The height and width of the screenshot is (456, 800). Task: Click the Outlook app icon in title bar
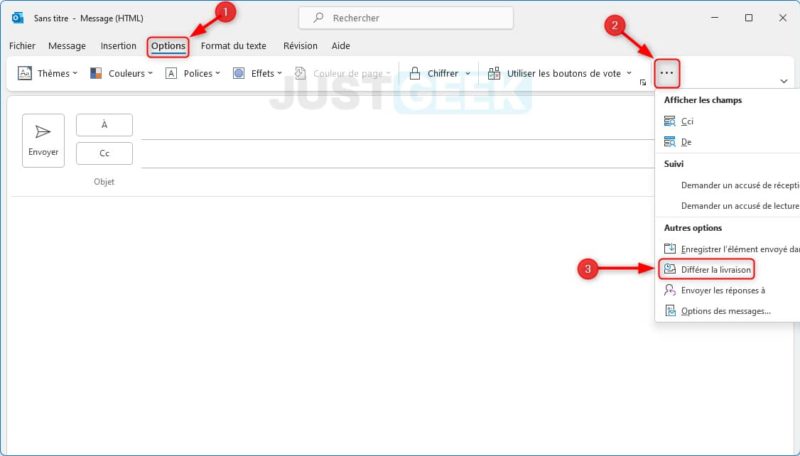17,18
